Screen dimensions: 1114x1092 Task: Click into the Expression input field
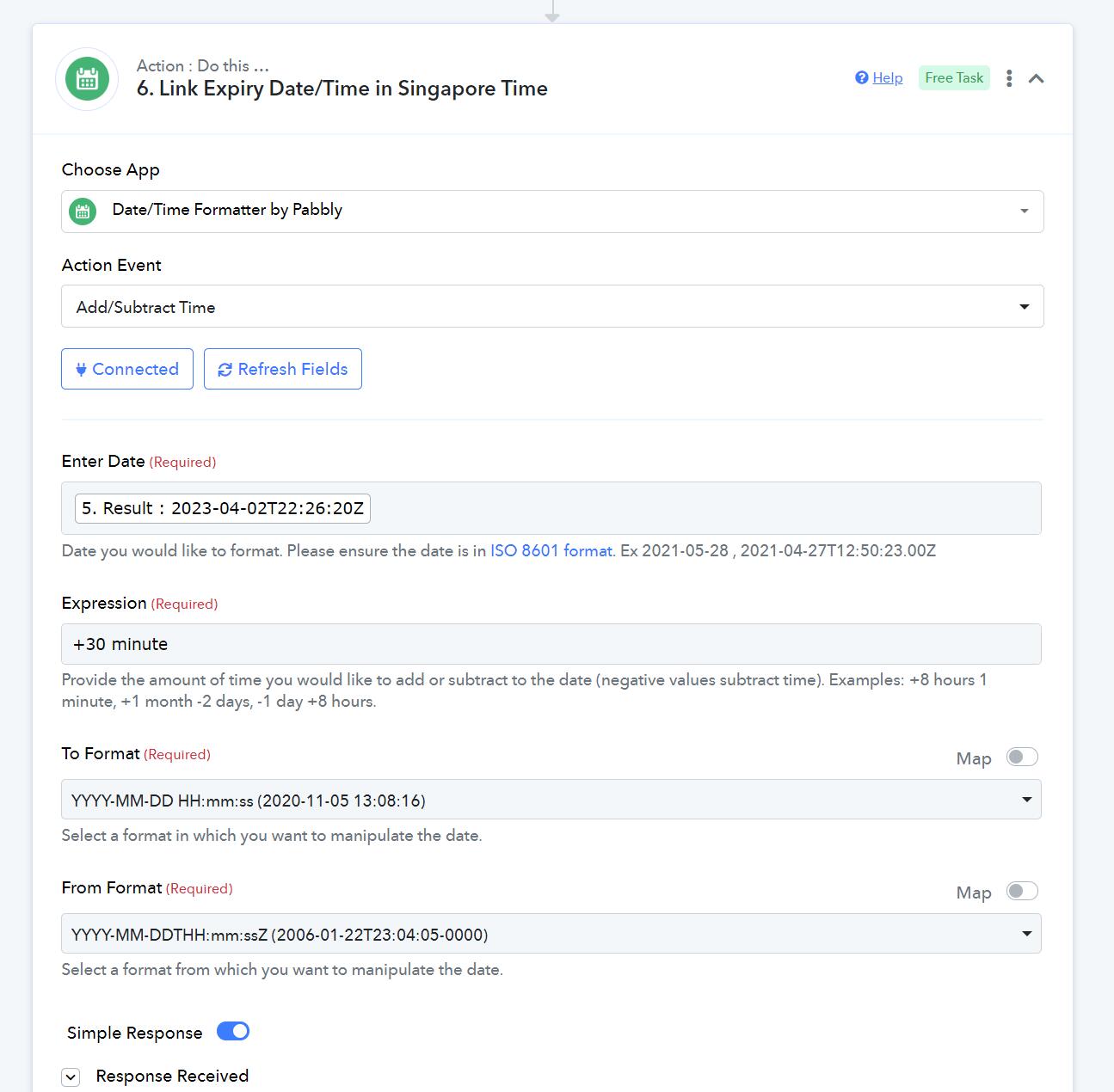[x=551, y=644]
